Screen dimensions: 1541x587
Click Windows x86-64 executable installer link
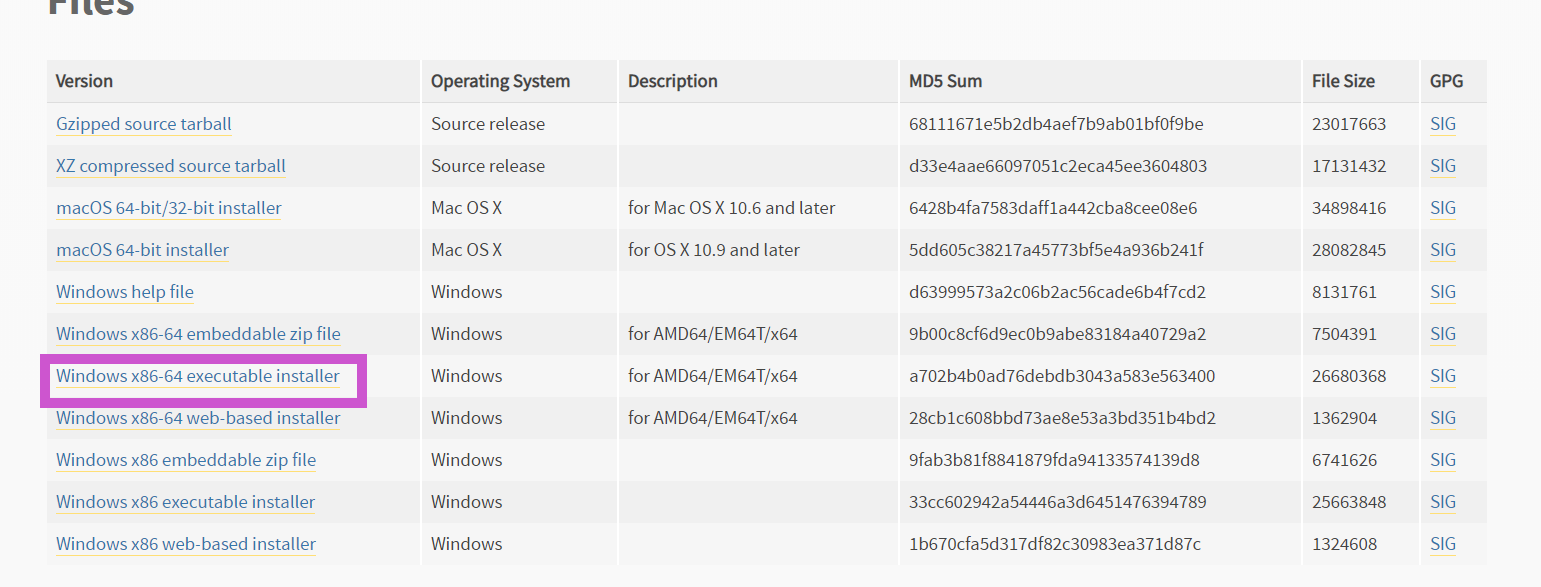point(198,376)
